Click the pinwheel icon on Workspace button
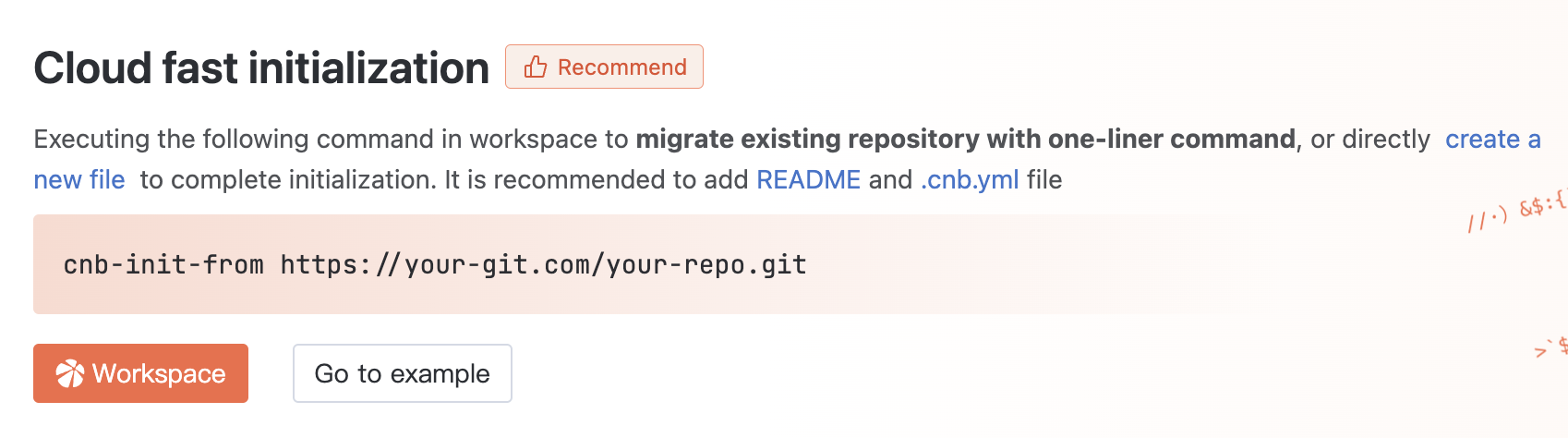 (70, 373)
